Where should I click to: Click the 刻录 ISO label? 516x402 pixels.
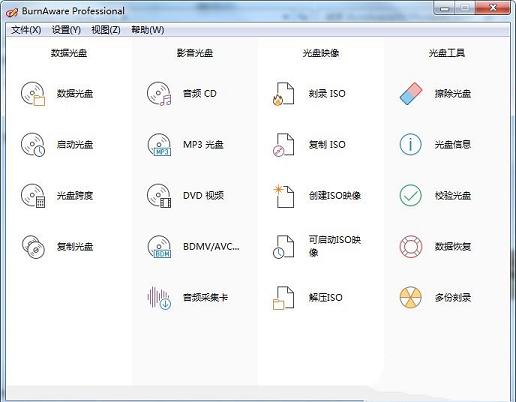(327, 94)
